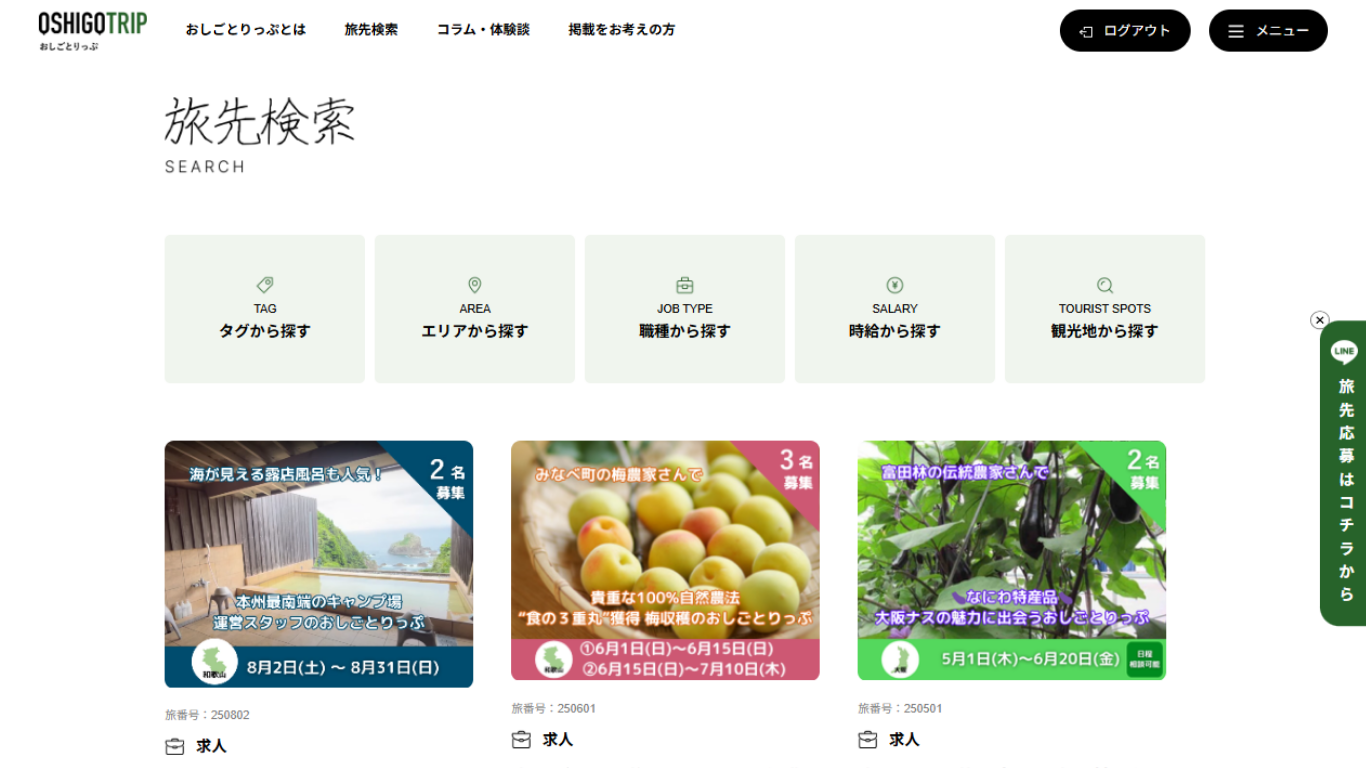The height and width of the screenshot is (768, 1366).
Task: Expand the 時給から探す search filter
Action: click(895, 309)
